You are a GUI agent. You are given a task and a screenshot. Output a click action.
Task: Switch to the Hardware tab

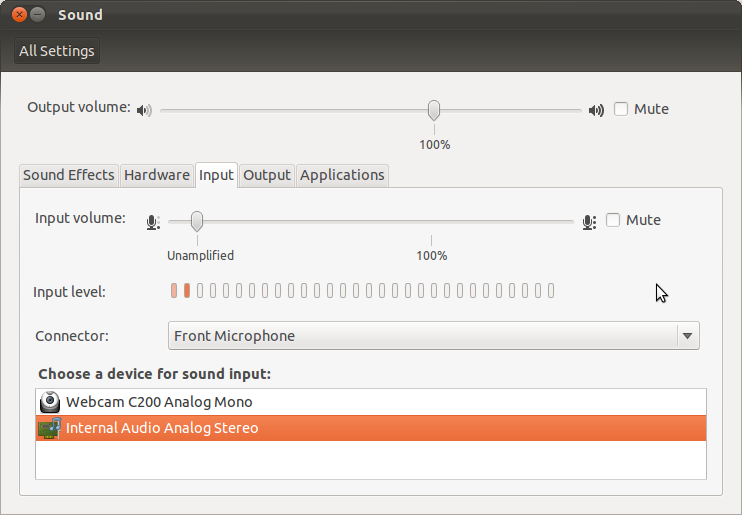[x=157, y=175]
